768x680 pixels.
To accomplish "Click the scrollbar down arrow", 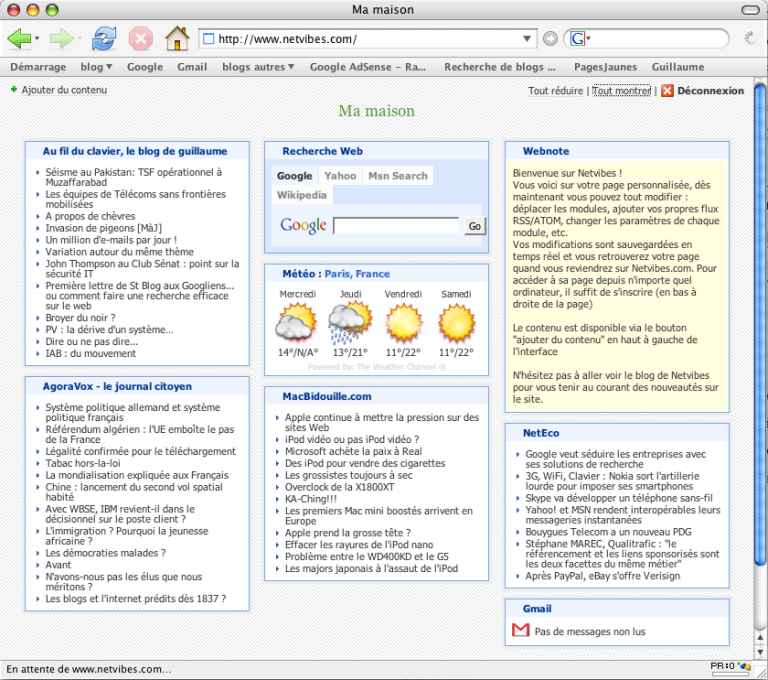I will pos(760,652).
